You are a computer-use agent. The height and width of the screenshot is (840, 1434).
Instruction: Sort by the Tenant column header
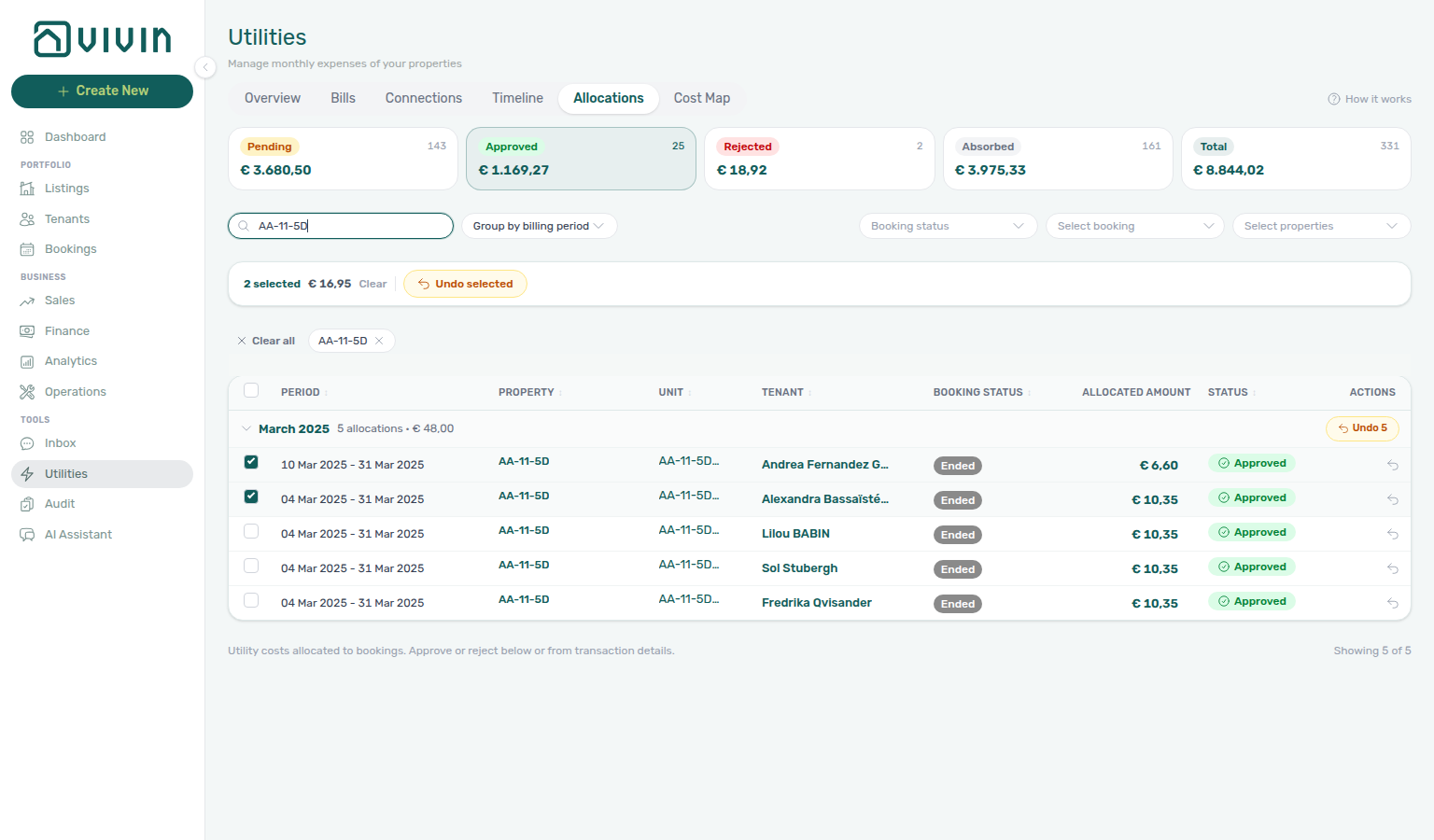pyautogui.click(x=786, y=393)
